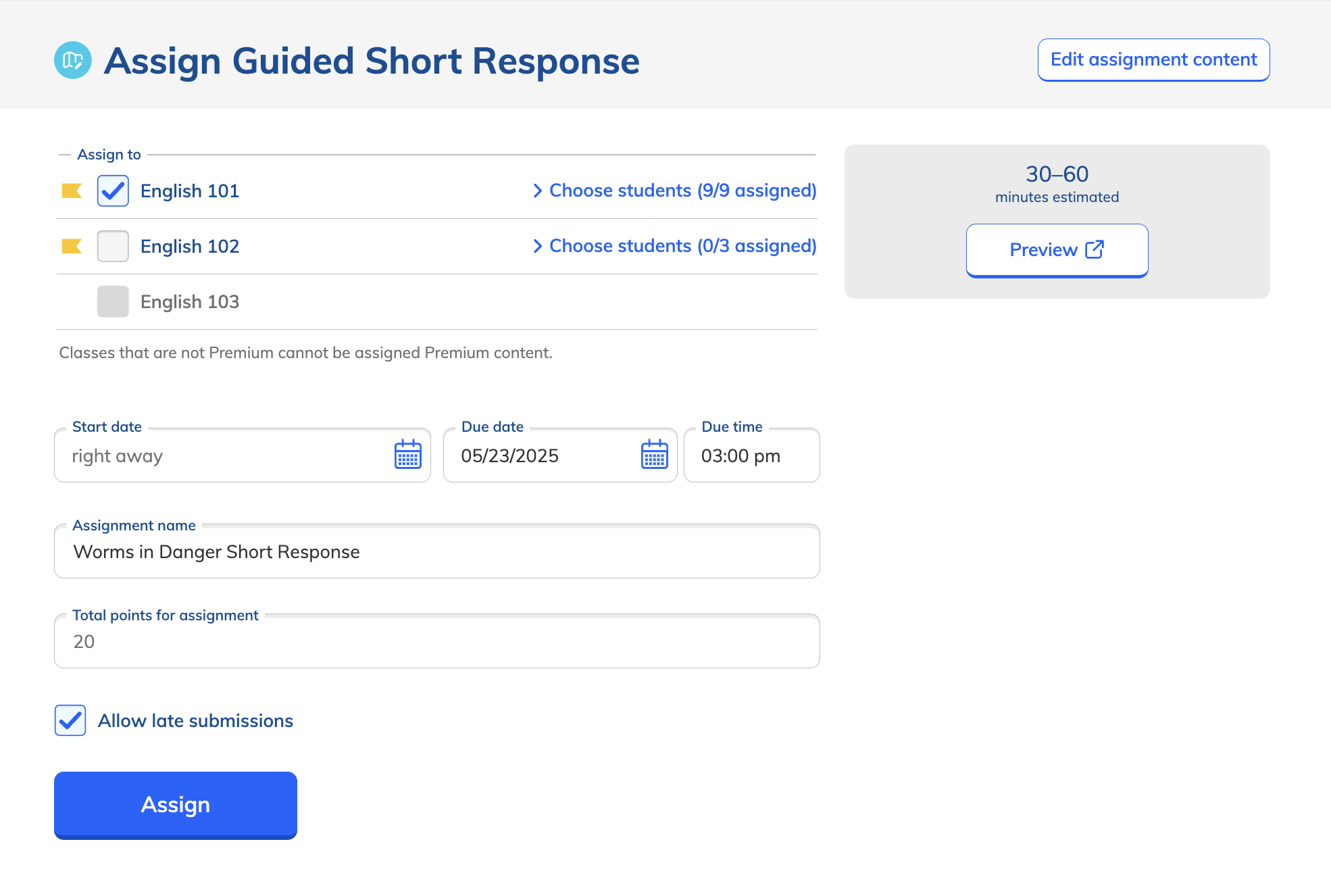Image resolution: width=1331 pixels, height=896 pixels.
Task: Expand Choose students for English 102
Action: pyautogui.click(x=674, y=246)
